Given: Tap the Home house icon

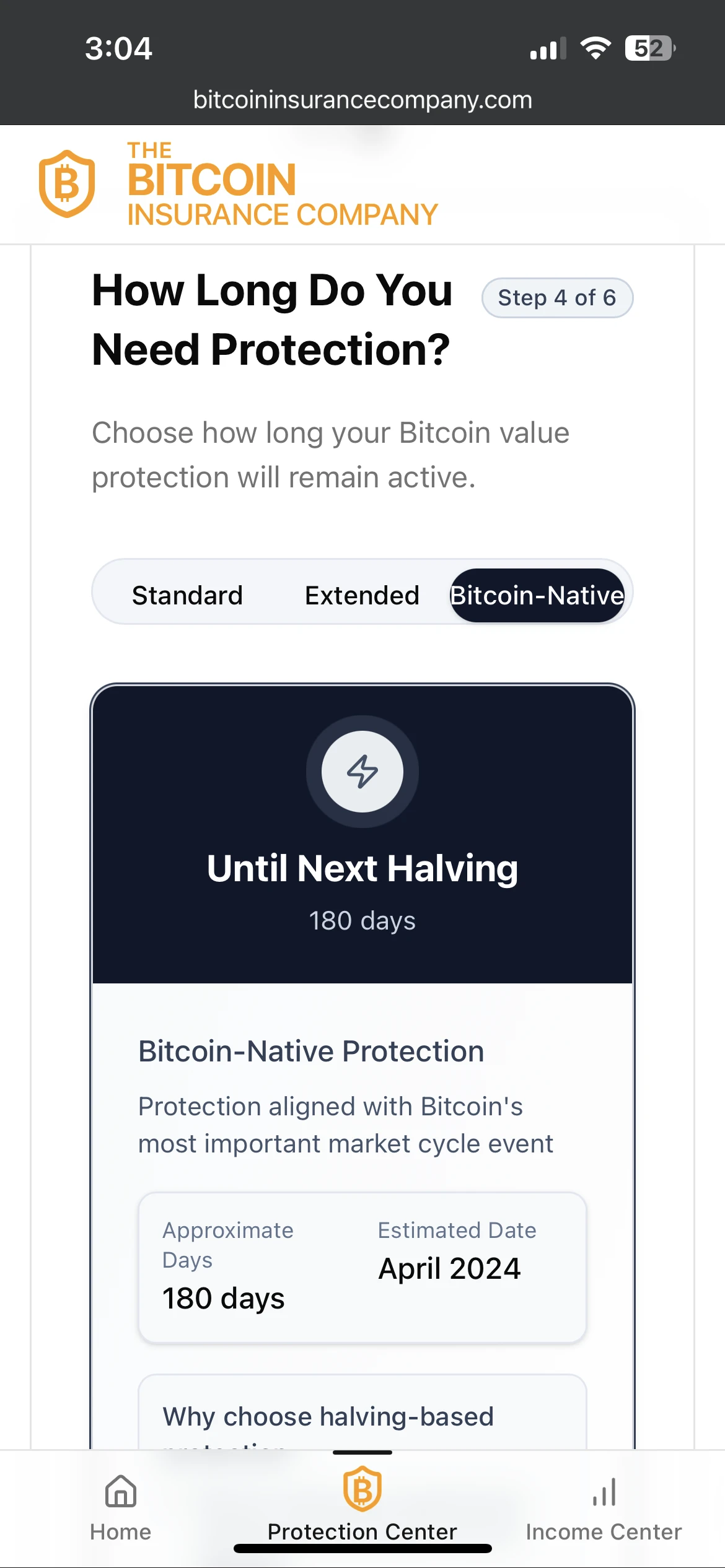Looking at the screenshot, I should pos(121,1491).
